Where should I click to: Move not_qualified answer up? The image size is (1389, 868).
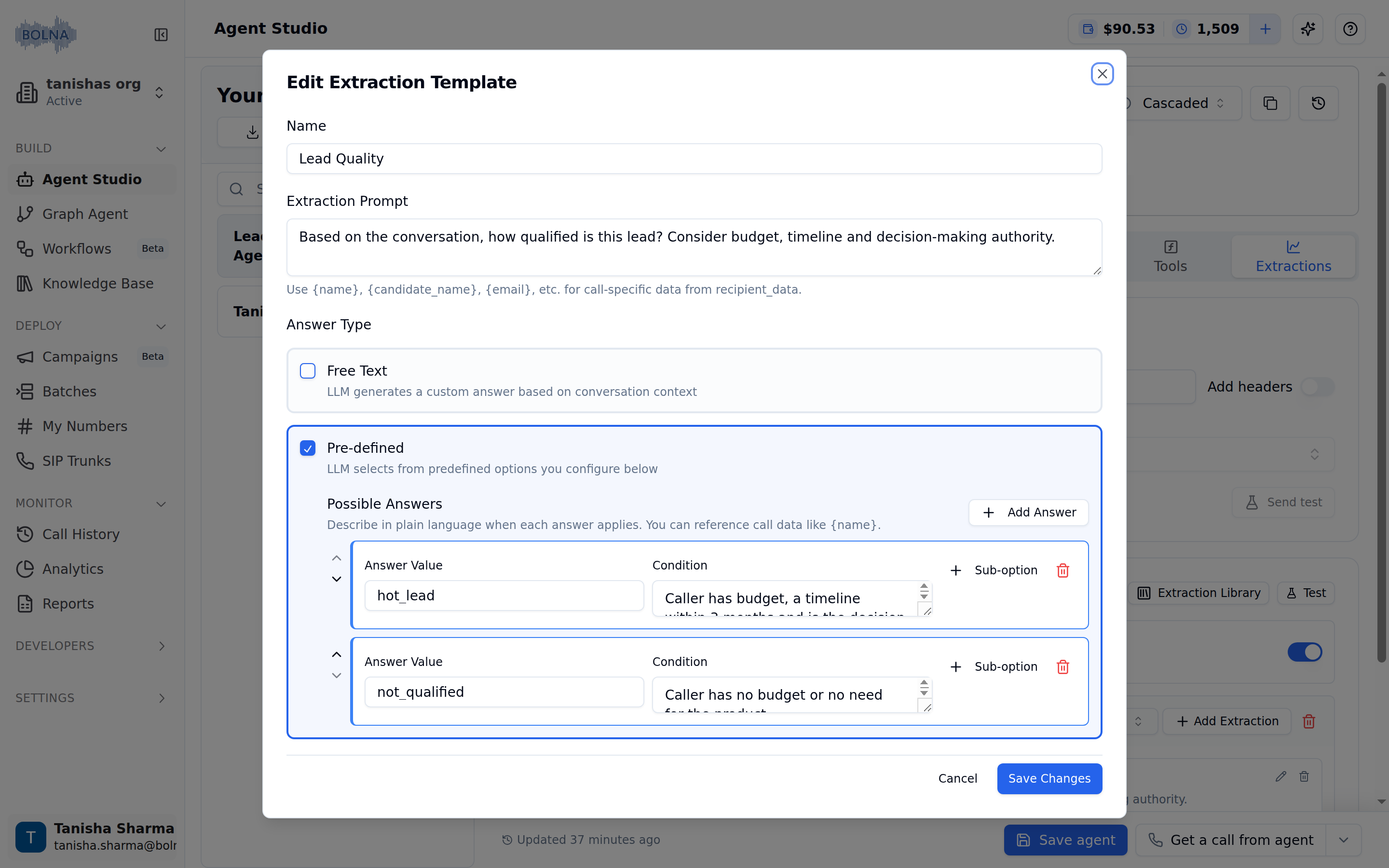336,654
